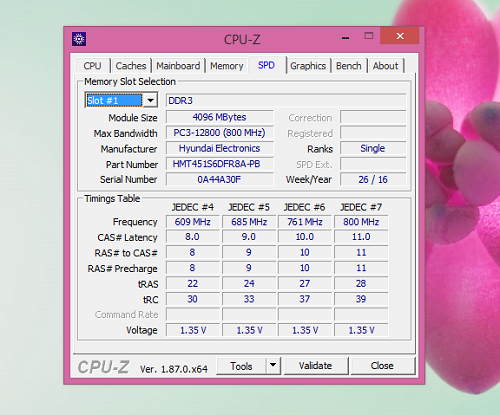Click the CPU-Z app icon in title bar
Viewport: 500px width, 415px height.
(x=79, y=39)
